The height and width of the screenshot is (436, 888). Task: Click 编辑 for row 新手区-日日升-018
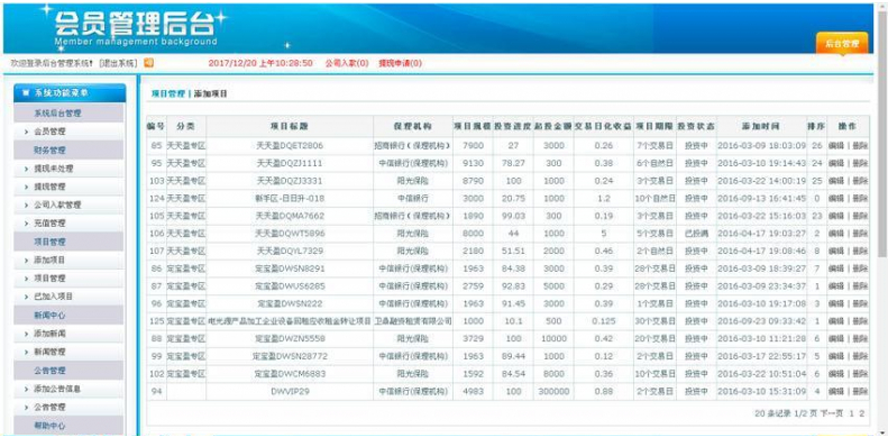[x=836, y=198]
